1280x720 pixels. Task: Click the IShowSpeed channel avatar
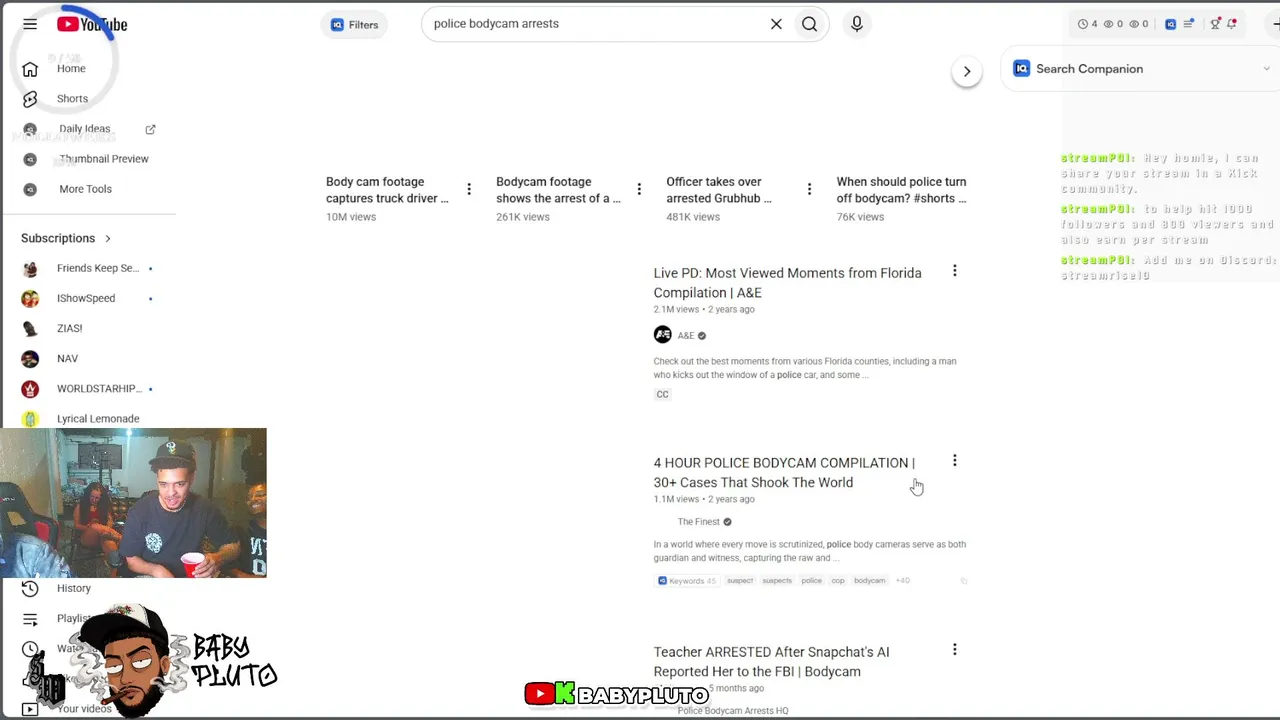point(30,298)
